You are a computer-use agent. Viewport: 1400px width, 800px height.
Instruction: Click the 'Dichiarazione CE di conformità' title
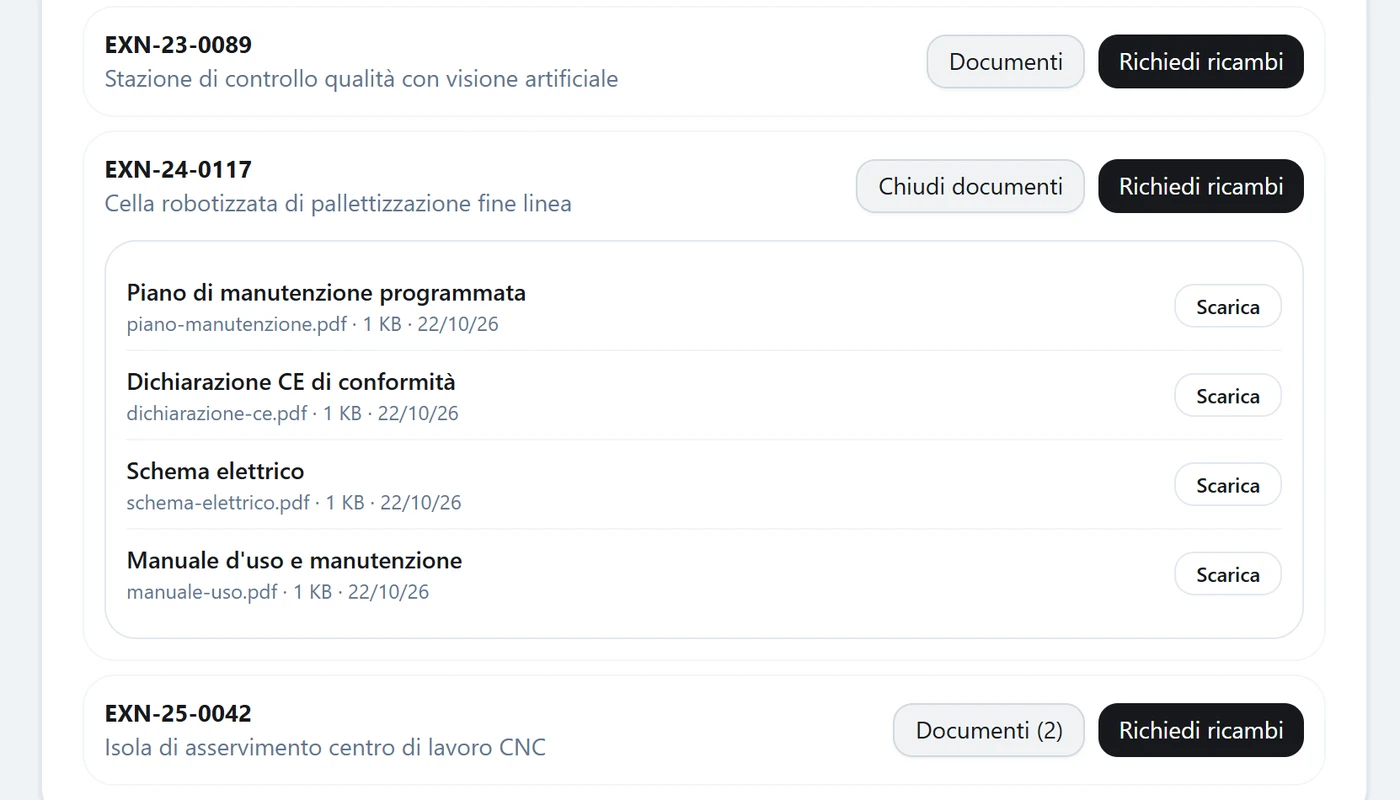coord(291,382)
